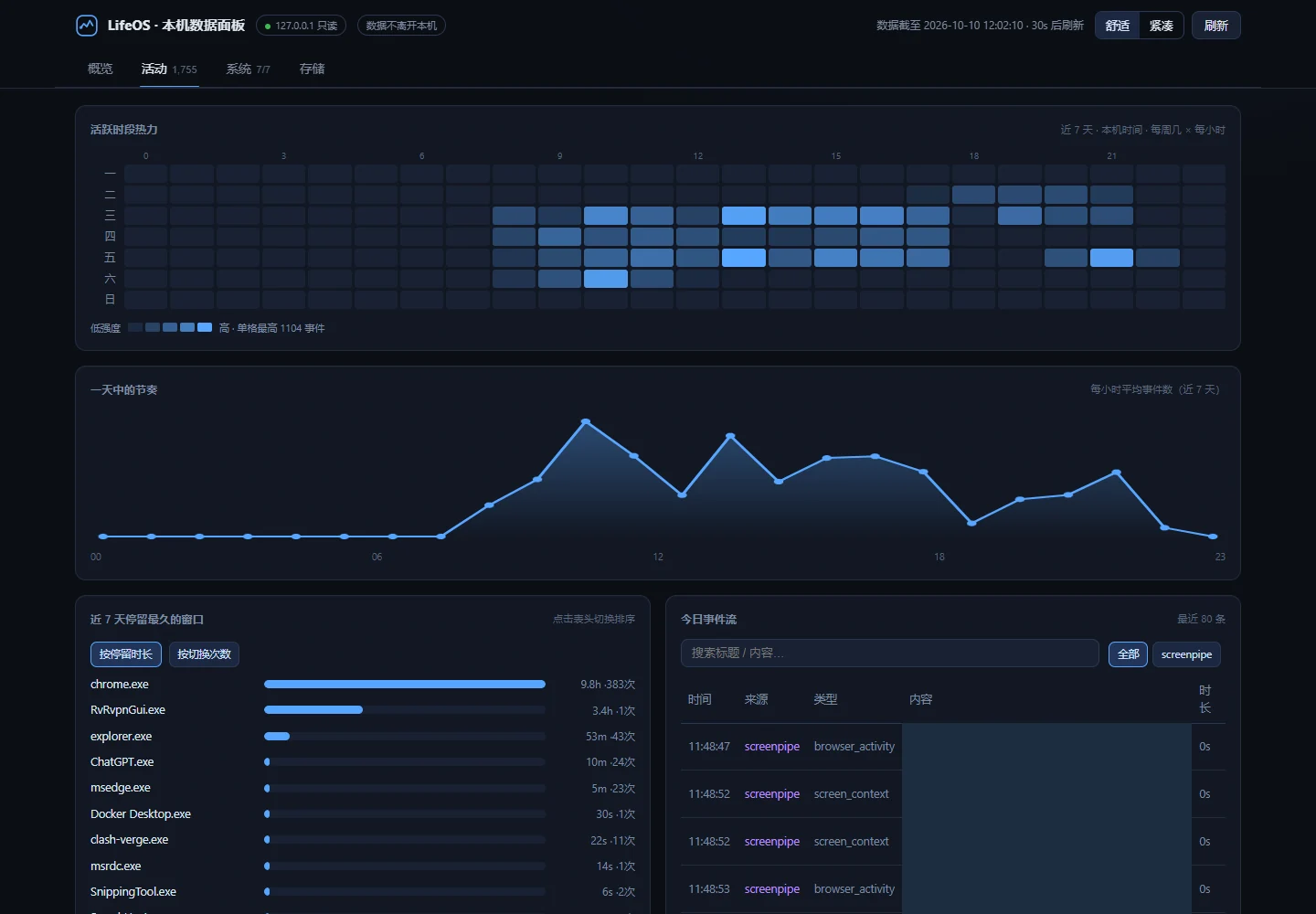Click browser_activity in the 11:48:47 row
Screen dimensions: 1316x914
[854, 747]
